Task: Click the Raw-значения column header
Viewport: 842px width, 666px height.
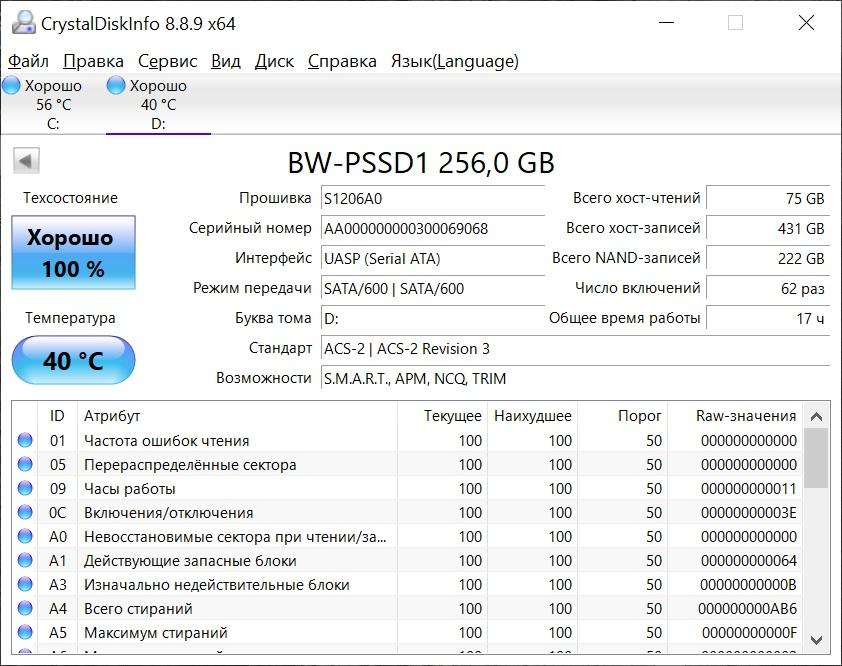Action: (746, 416)
